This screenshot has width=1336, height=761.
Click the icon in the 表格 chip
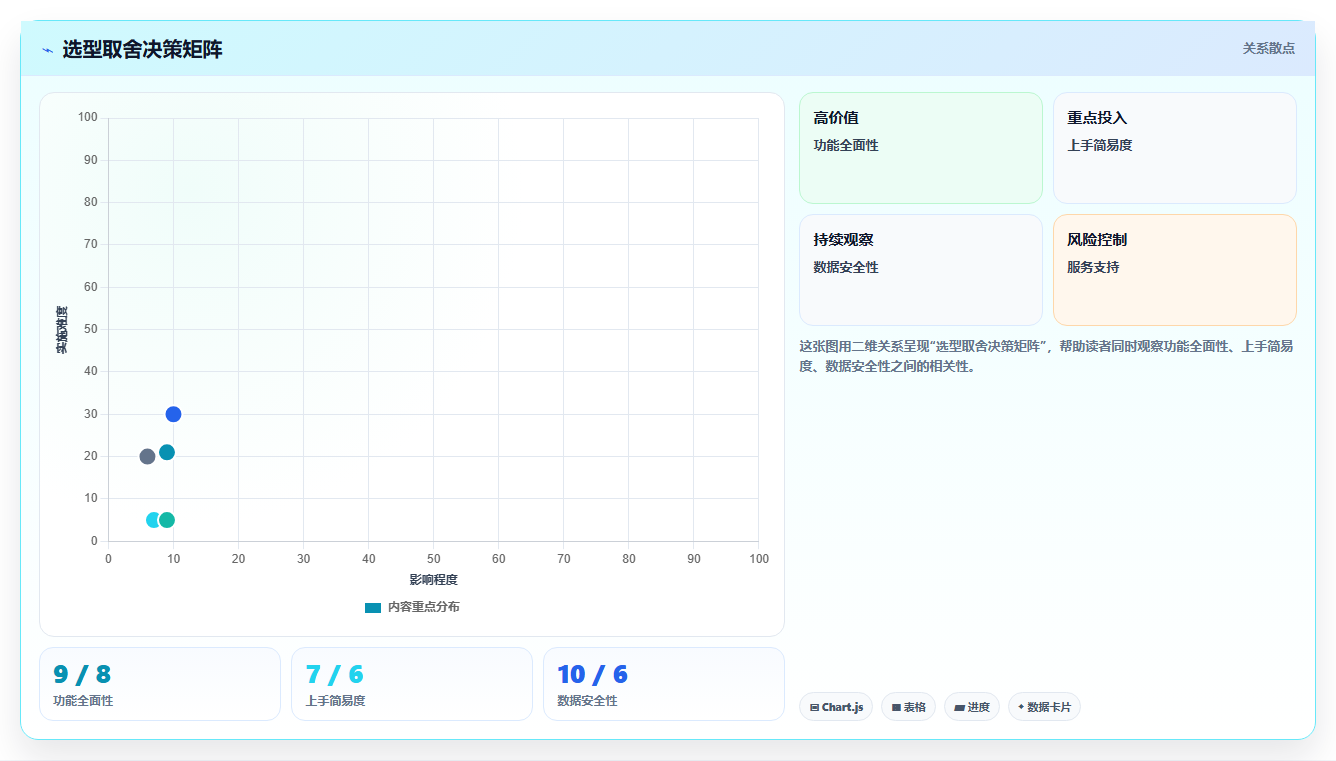pyautogui.click(x=896, y=708)
